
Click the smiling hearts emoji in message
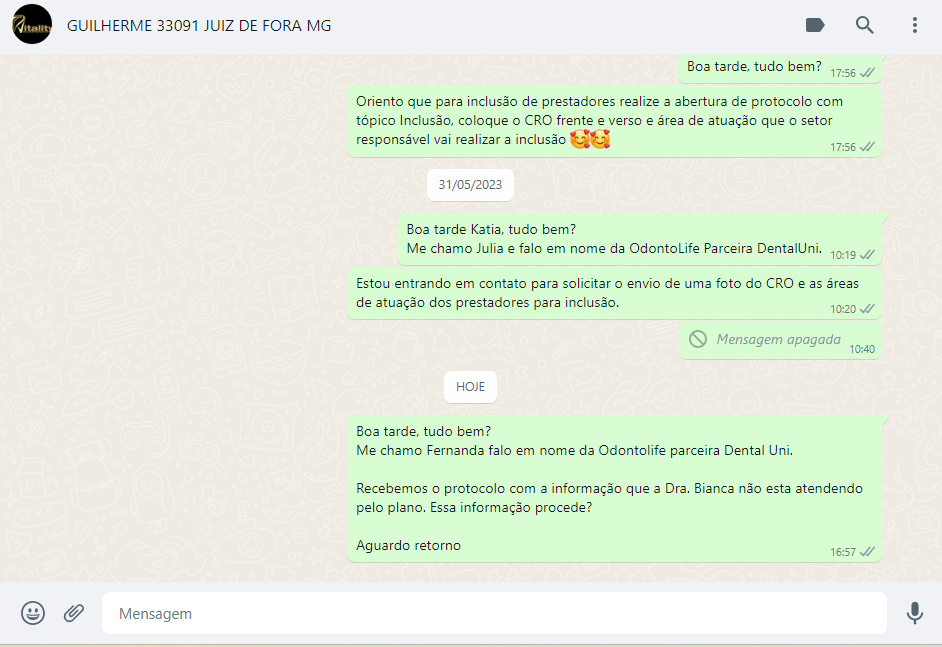pyautogui.click(x=590, y=139)
